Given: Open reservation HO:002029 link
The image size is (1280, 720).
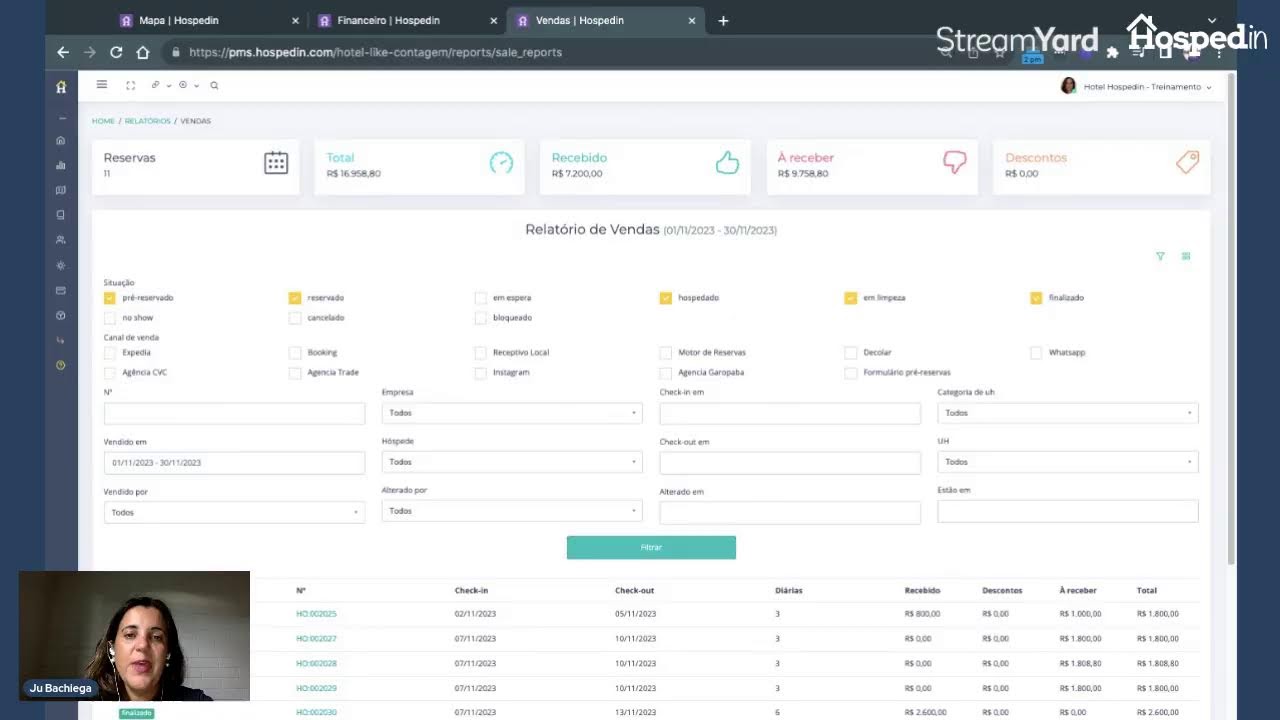Looking at the screenshot, I should [x=316, y=689].
